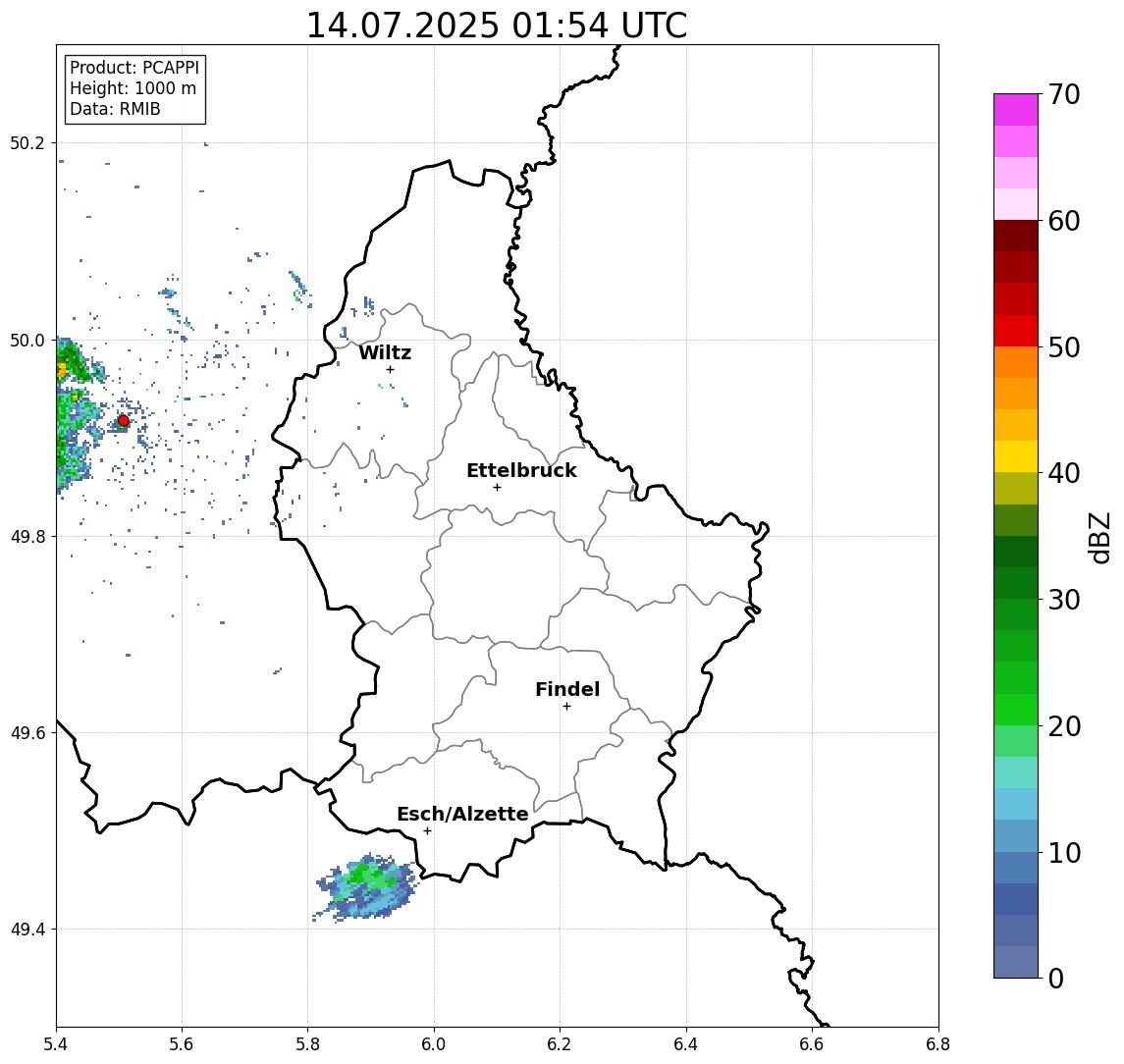Image resolution: width=1124 pixels, height=1064 pixels.
Task: Click the Wiltz city label
Action: click(385, 352)
